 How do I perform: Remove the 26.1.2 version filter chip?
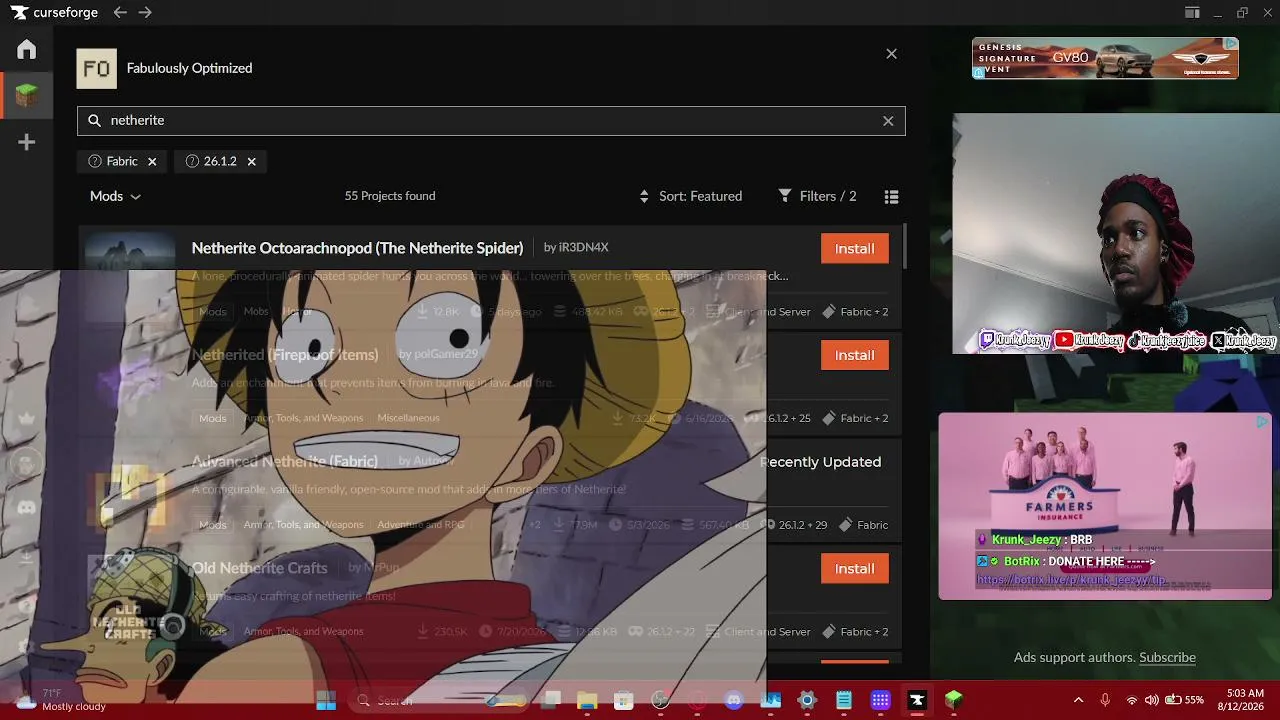tap(251, 161)
